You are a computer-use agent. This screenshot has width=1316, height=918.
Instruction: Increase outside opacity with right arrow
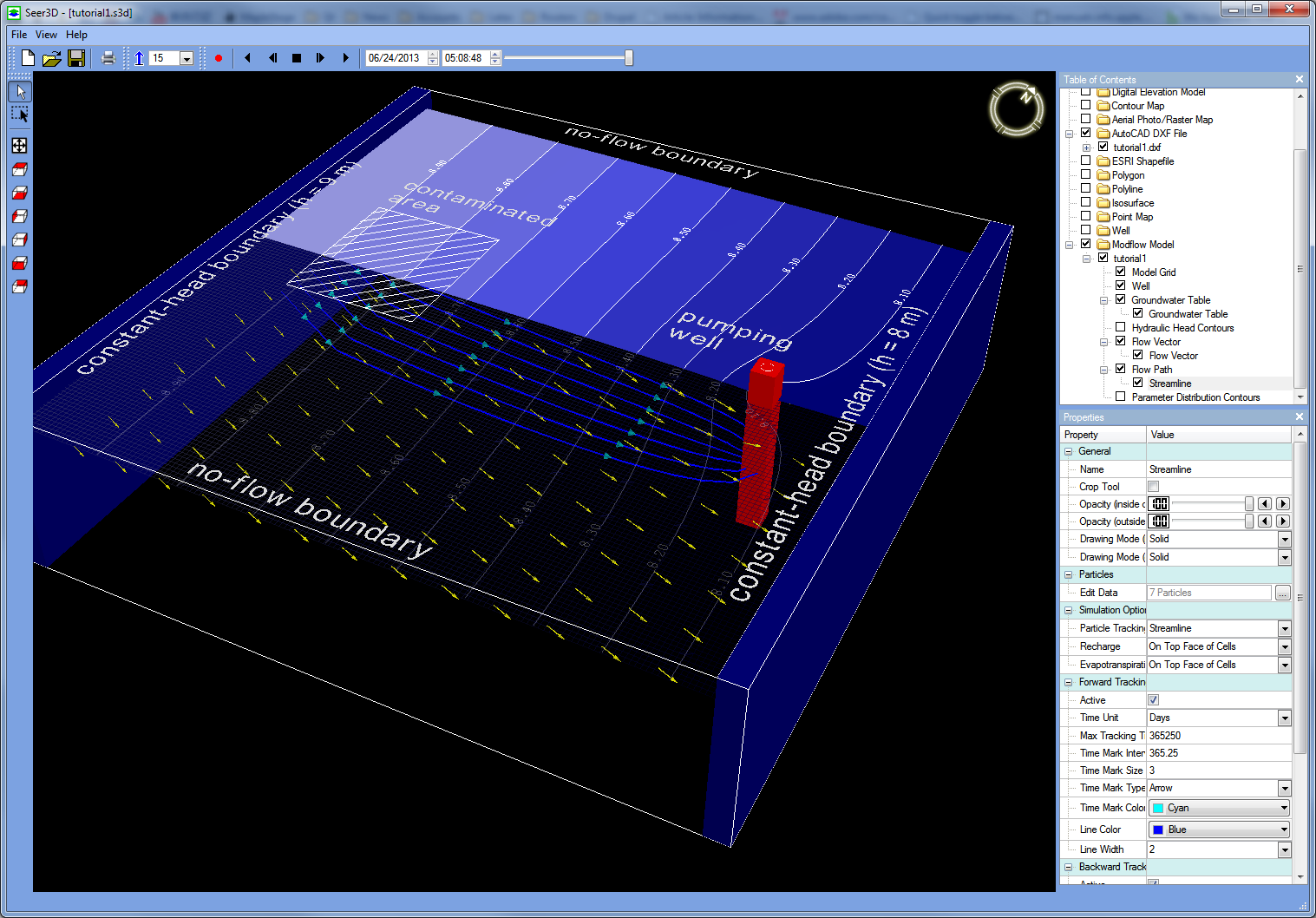1283,521
